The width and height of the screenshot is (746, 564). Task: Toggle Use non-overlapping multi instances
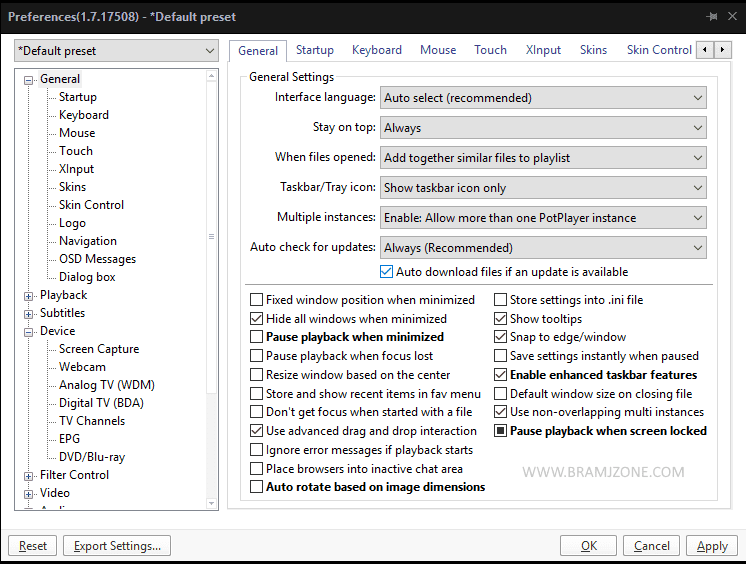point(501,412)
